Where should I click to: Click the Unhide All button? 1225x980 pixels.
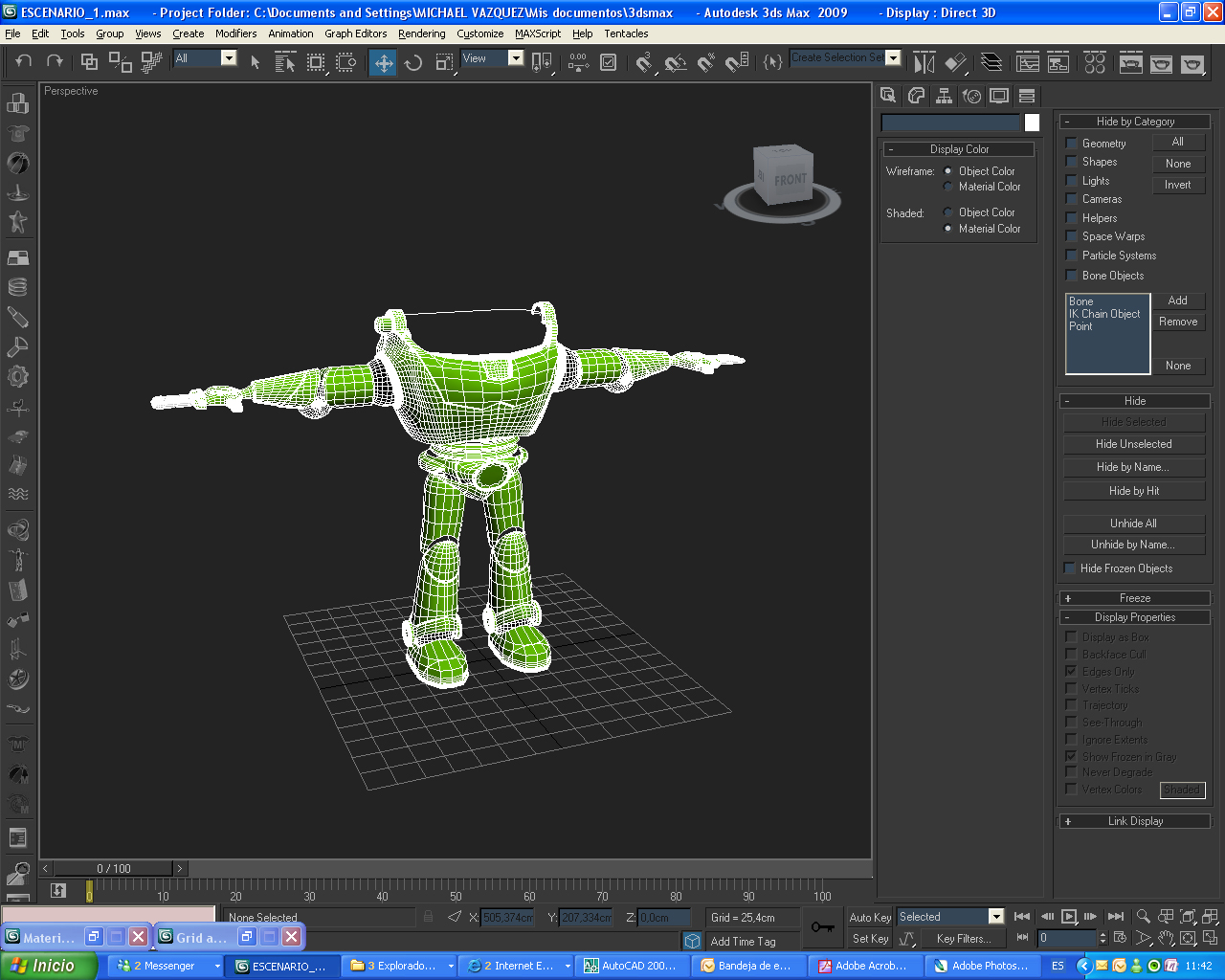tap(1133, 523)
